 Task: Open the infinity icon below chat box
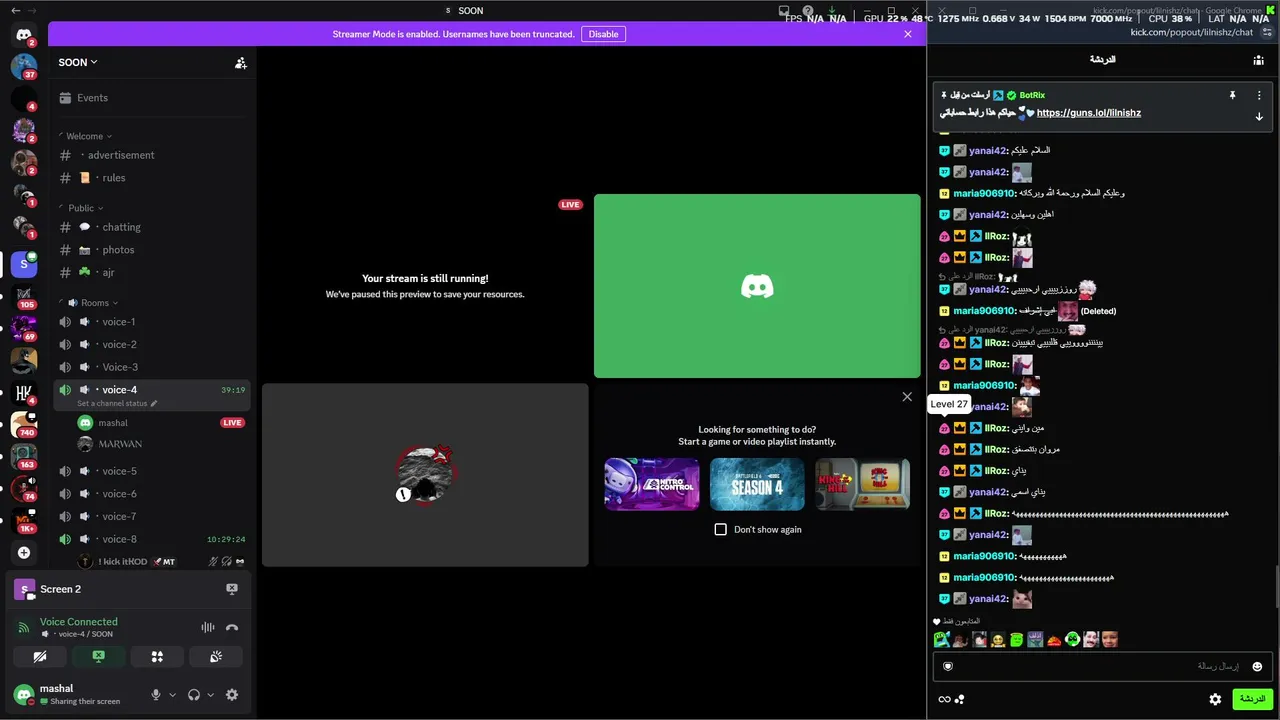tap(944, 699)
